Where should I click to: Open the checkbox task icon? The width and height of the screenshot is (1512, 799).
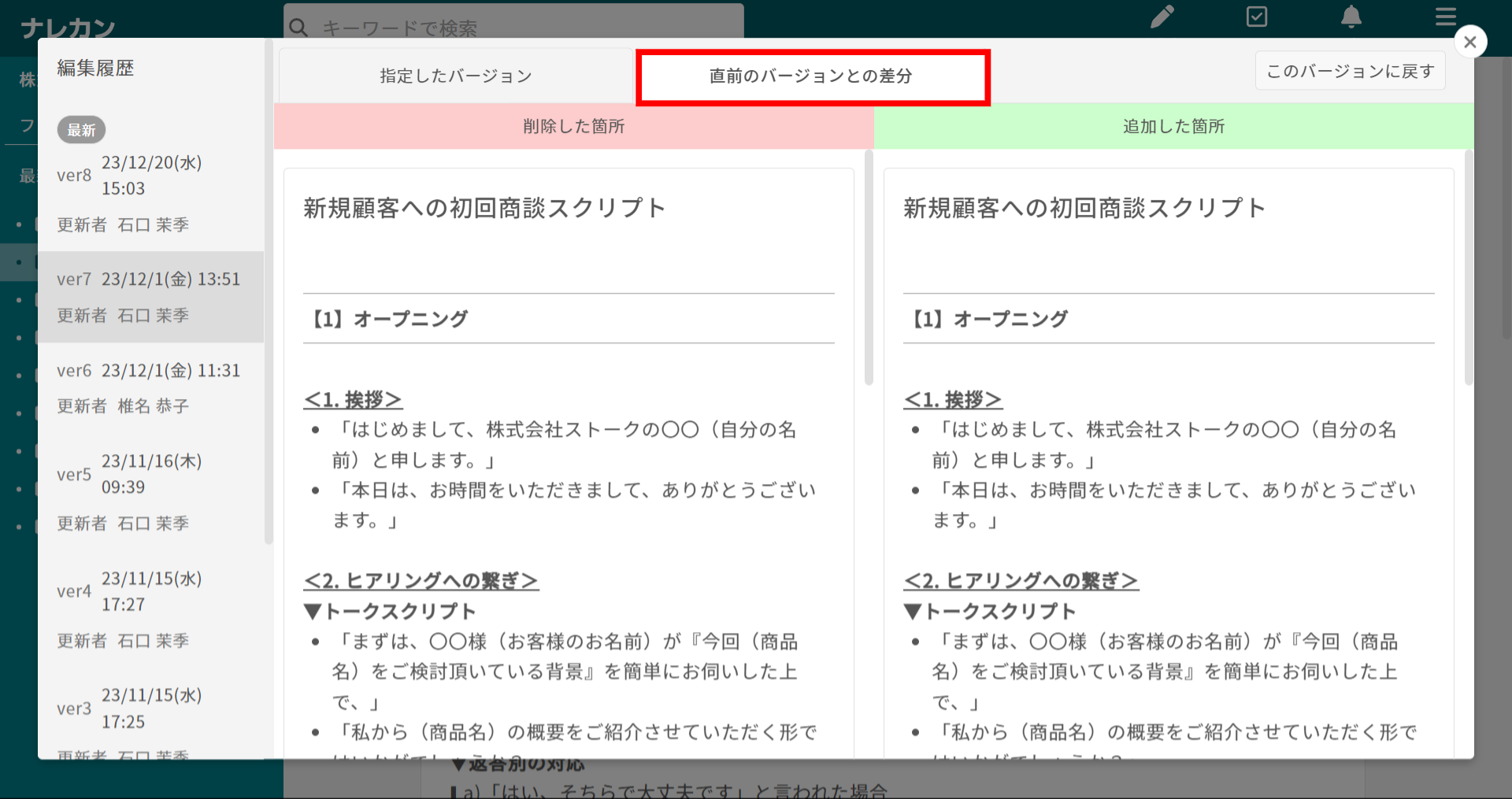pos(1257,17)
